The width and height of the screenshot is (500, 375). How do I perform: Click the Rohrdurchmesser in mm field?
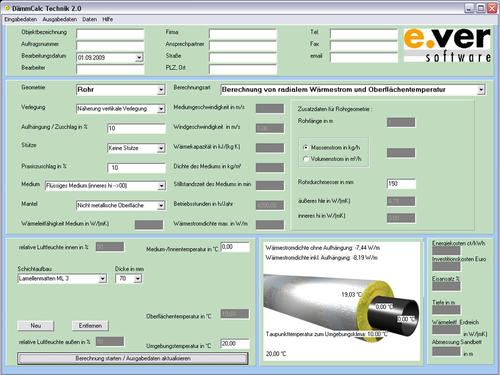[401, 184]
